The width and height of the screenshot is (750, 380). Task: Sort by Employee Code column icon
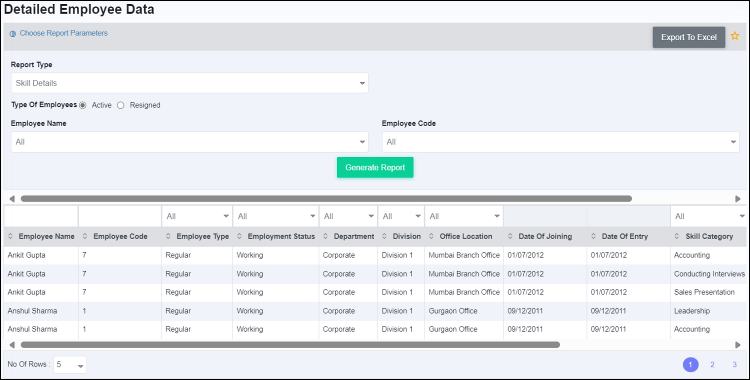(85, 236)
